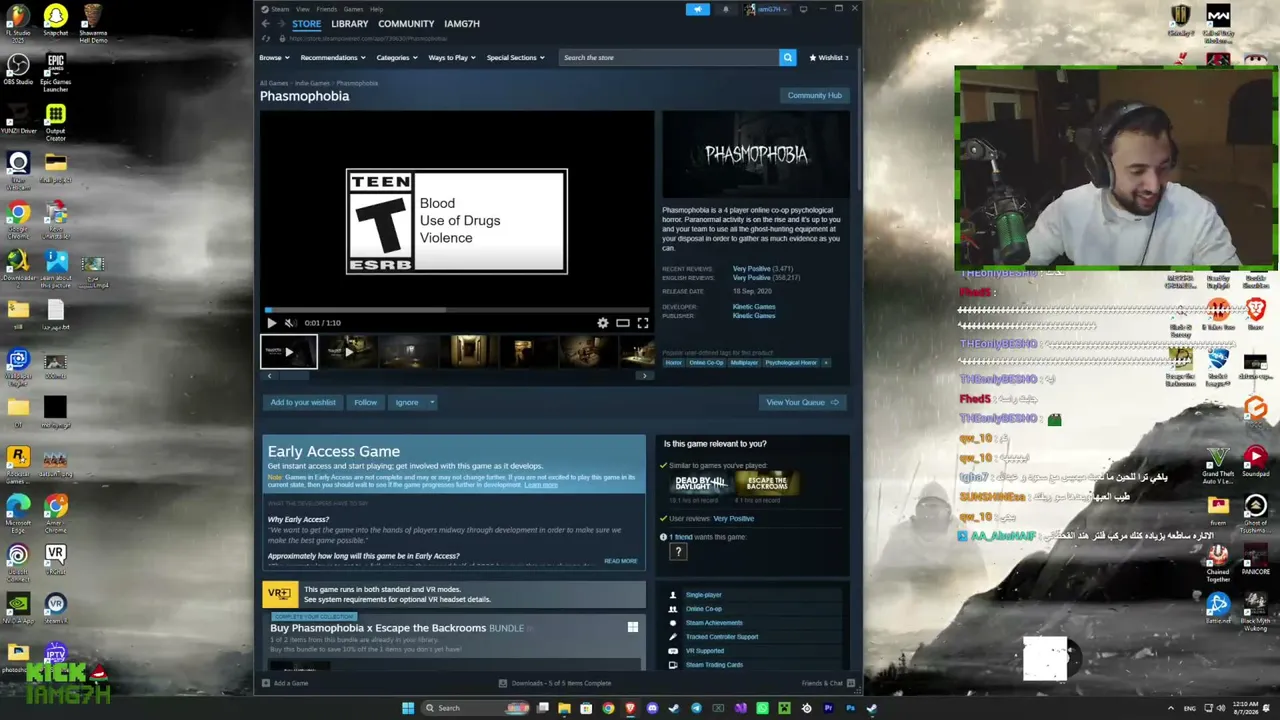This screenshot has height=720, width=1280.
Task: Open the Single-player feature link
Action: pyautogui.click(x=703, y=595)
